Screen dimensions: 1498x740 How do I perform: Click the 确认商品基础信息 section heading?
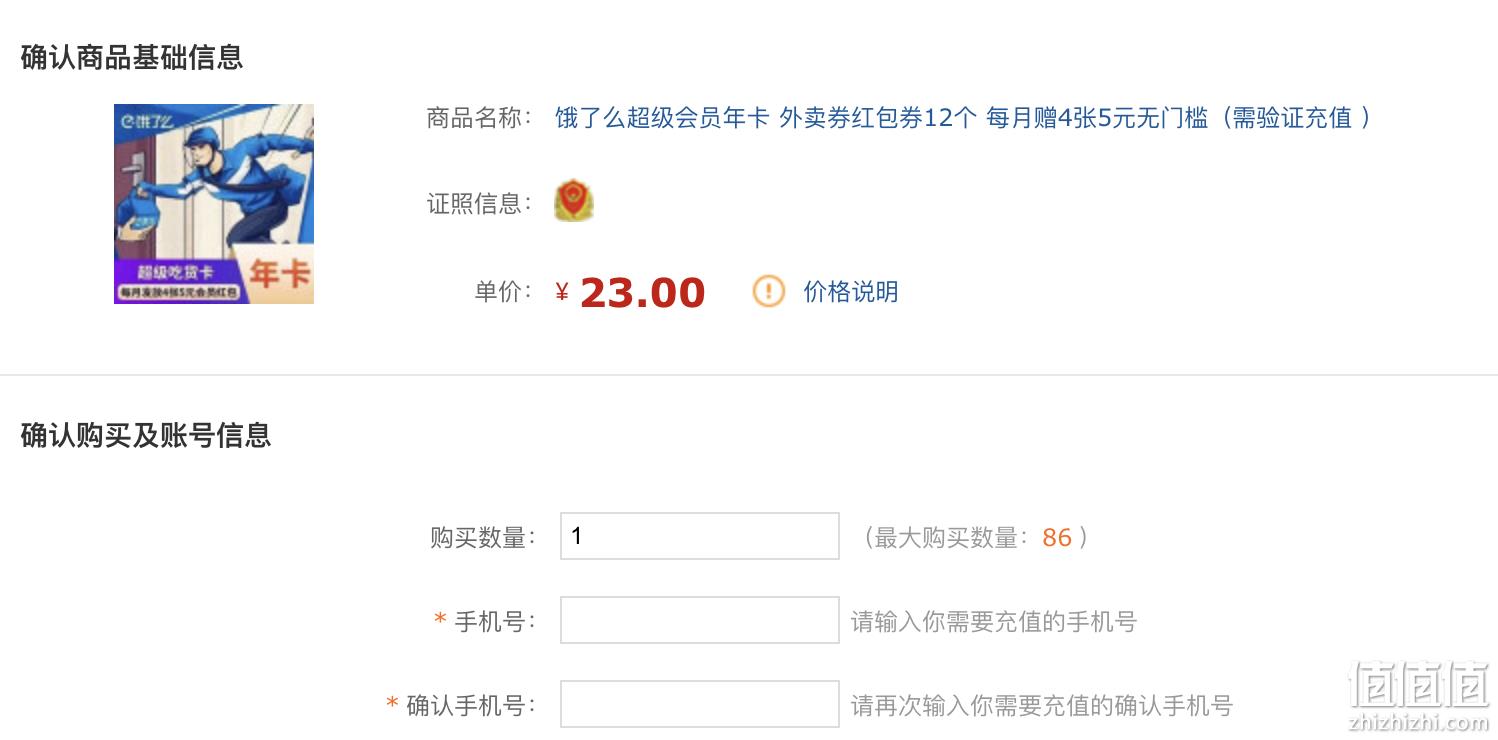point(132,57)
